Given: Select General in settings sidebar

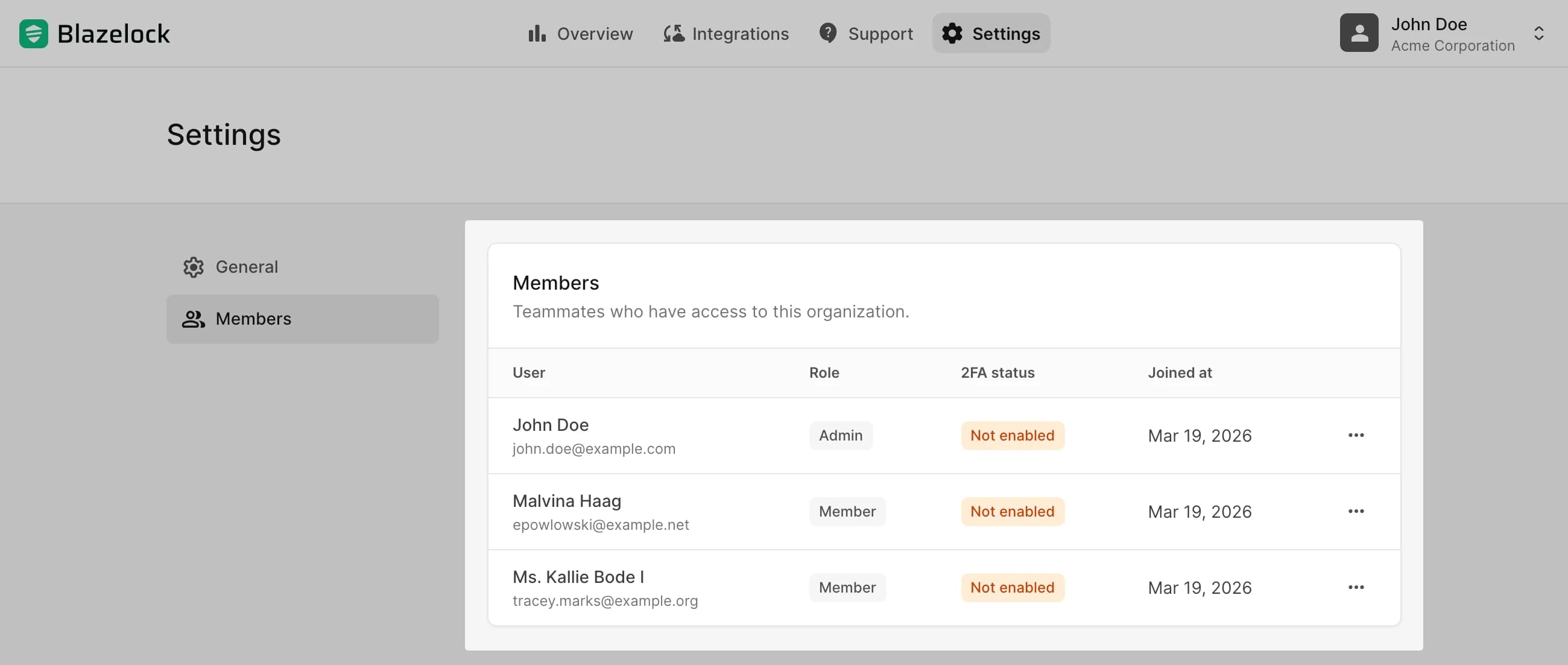Looking at the screenshot, I should click(247, 267).
